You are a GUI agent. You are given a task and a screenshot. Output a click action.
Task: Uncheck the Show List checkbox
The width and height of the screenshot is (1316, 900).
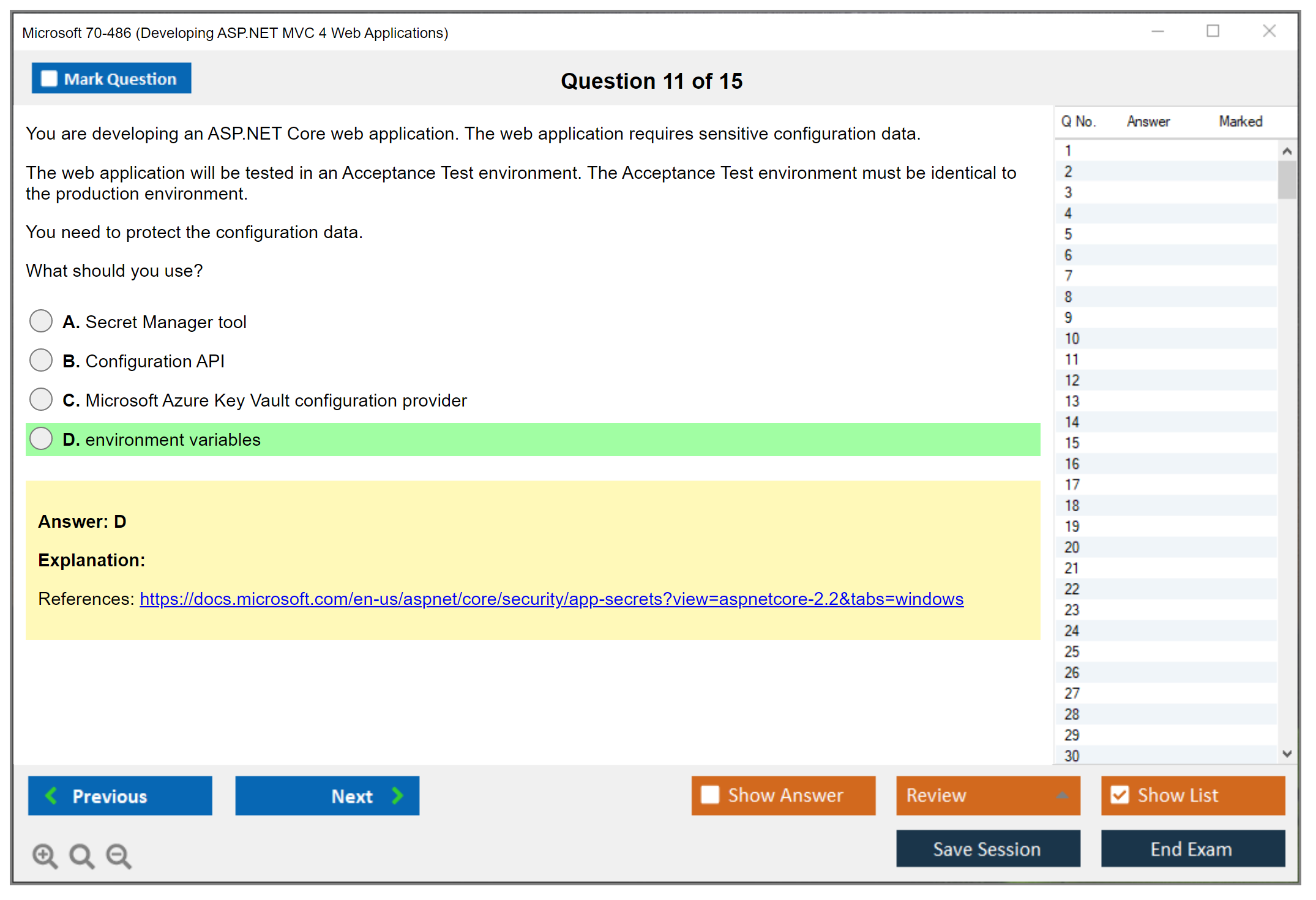(1120, 795)
